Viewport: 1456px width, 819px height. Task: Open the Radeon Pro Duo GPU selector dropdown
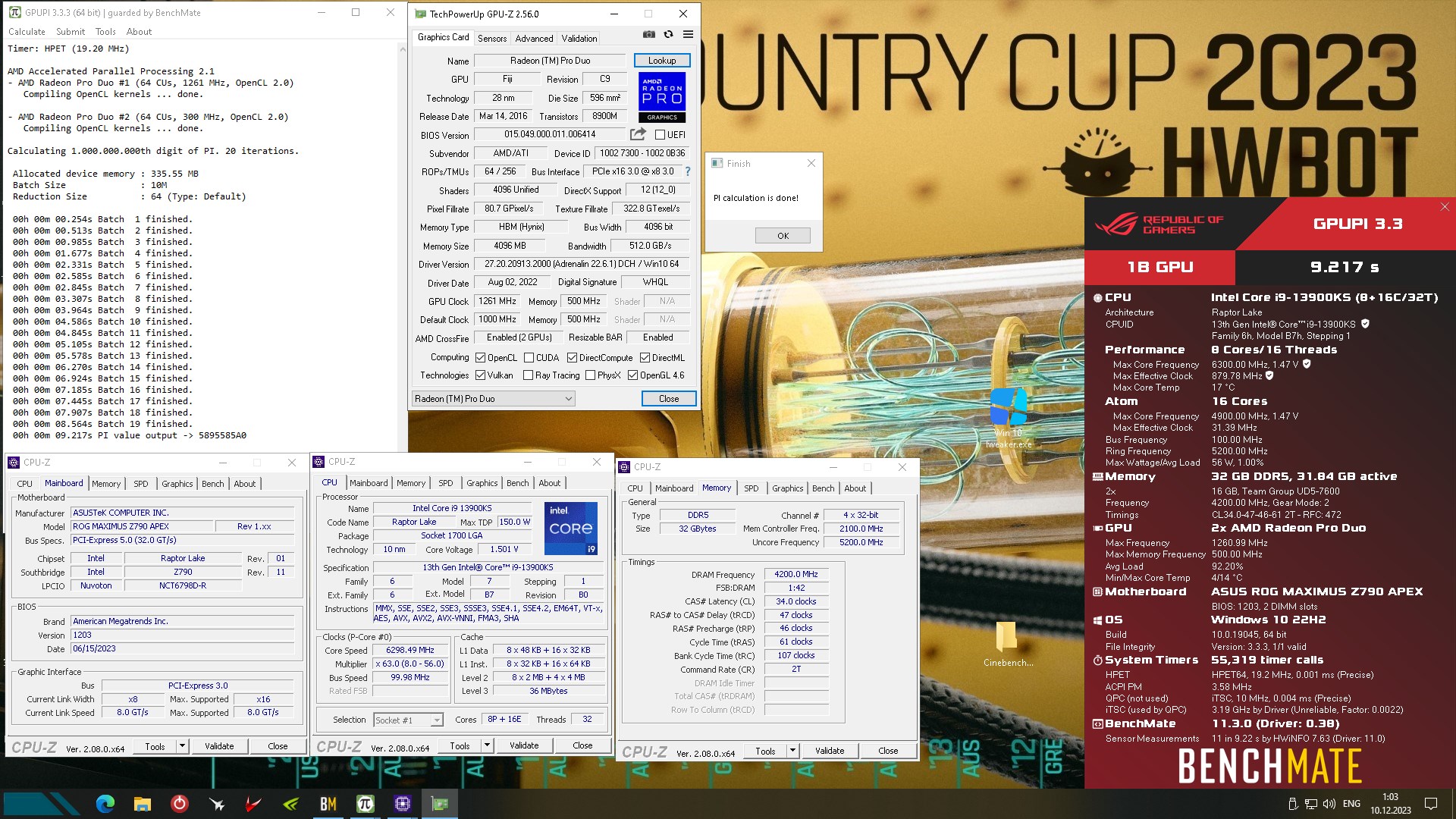pos(494,399)
